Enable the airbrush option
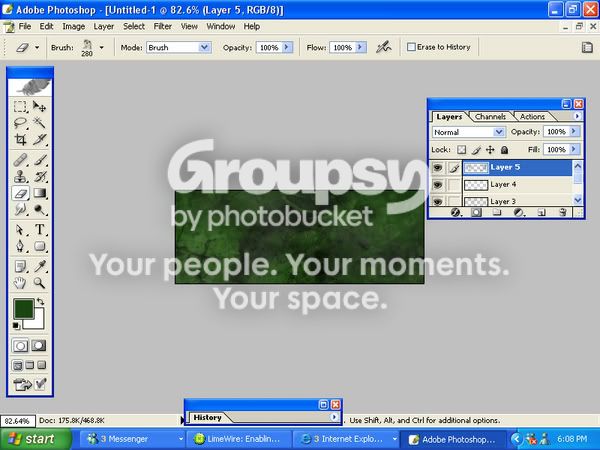600x450 pixels. (x=383, y=47)
